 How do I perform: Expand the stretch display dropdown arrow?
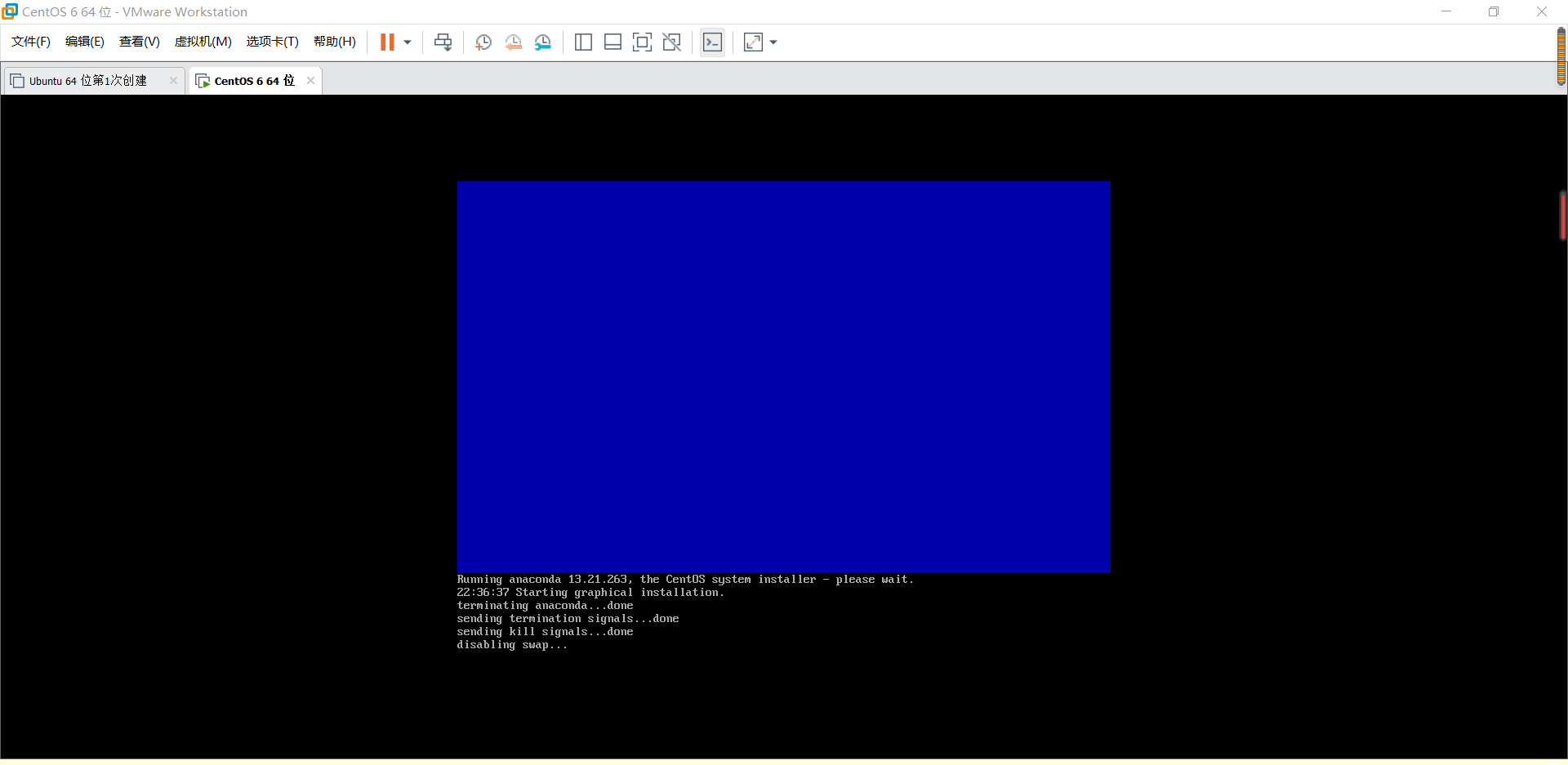coord(773,42)
